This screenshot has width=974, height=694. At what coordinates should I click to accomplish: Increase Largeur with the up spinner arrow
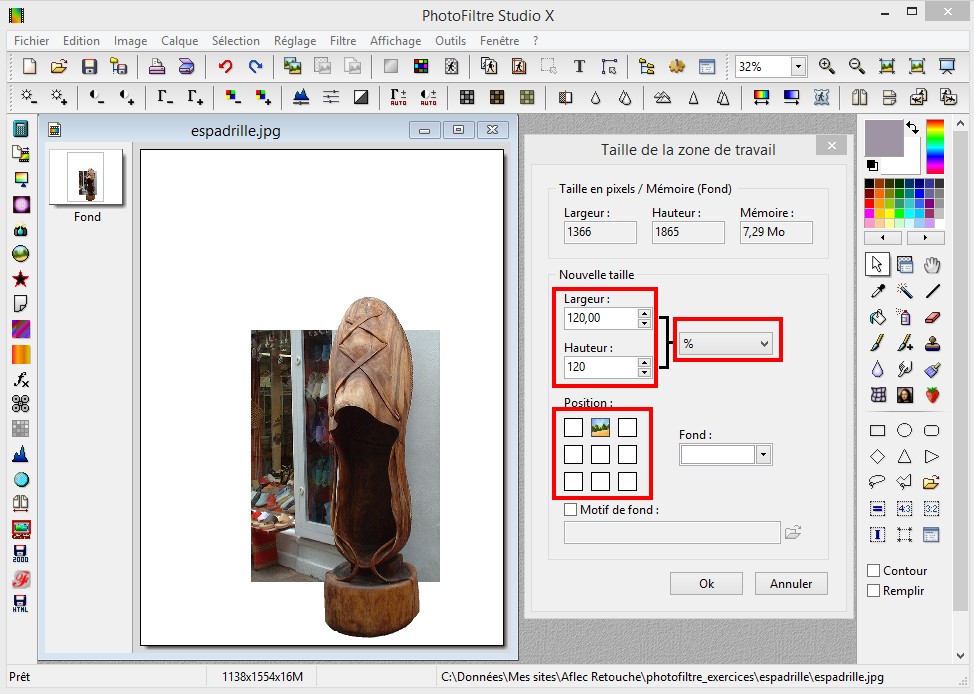click(644, 313)
